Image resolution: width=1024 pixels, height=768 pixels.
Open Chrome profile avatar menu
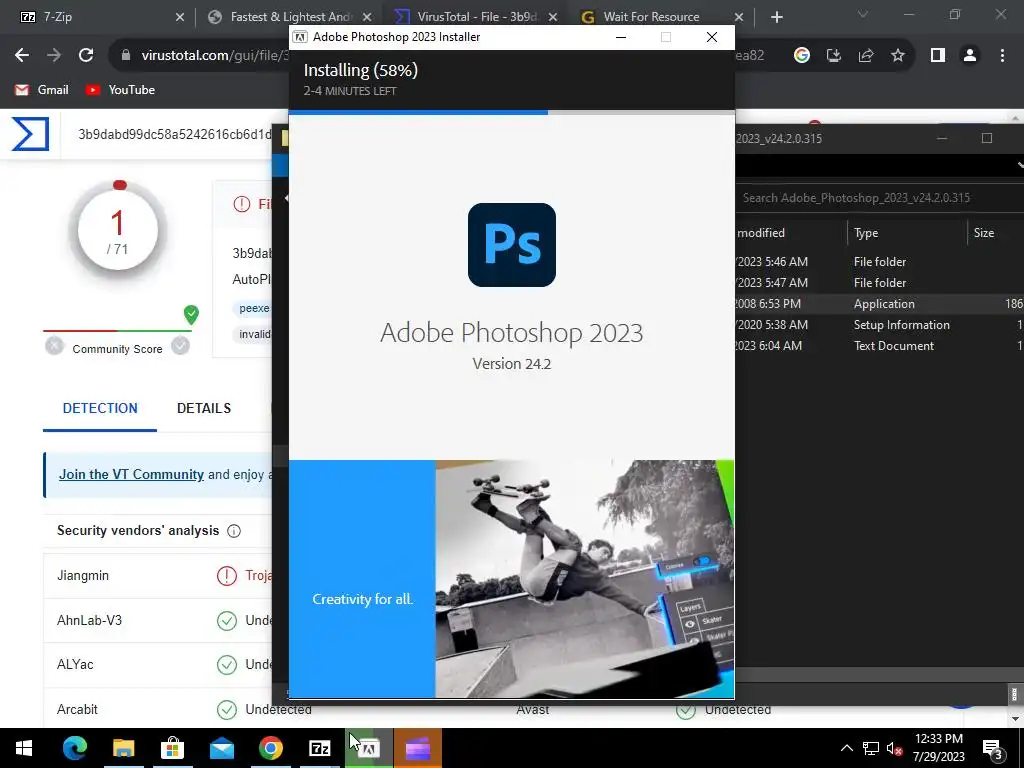coord(970,56)
